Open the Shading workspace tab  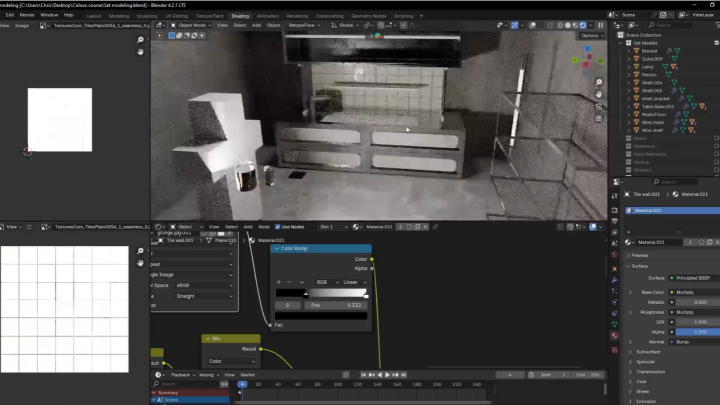pos(240,16)
